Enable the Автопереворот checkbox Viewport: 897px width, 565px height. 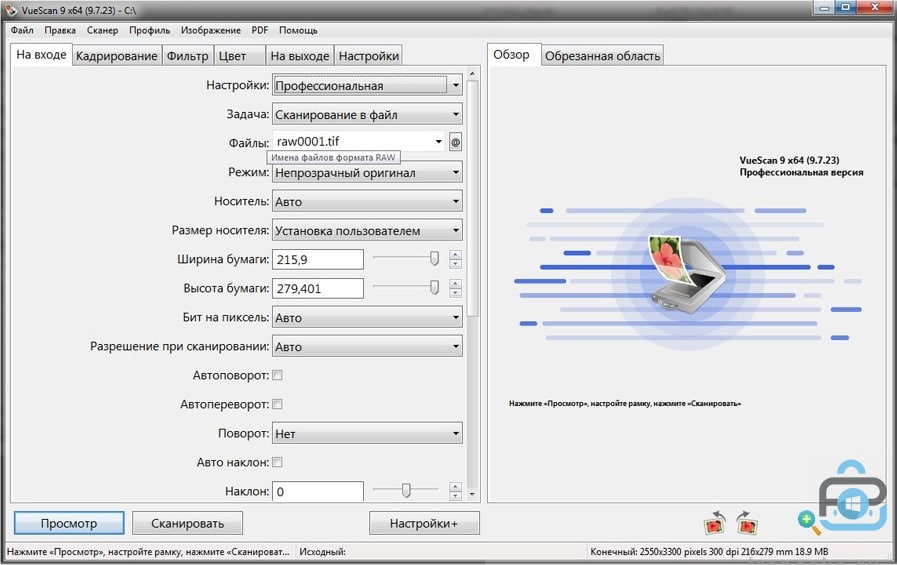[277, 404]
